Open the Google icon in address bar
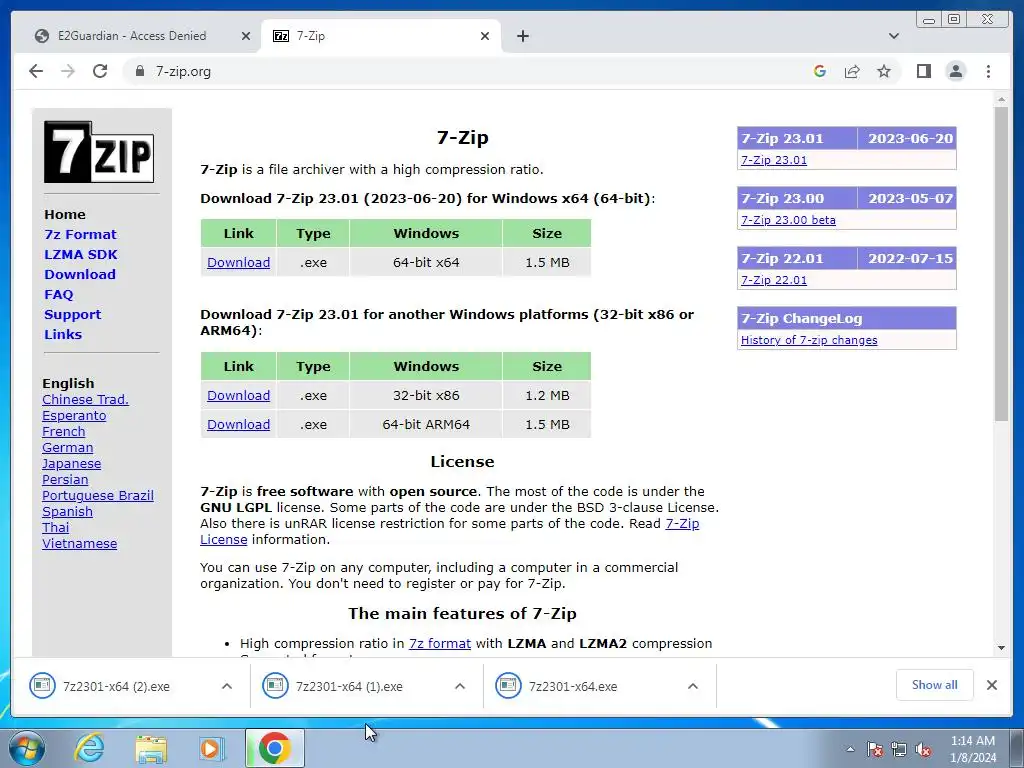The width and height of the screenshot is (1024, 768). [x=820, y=71]
